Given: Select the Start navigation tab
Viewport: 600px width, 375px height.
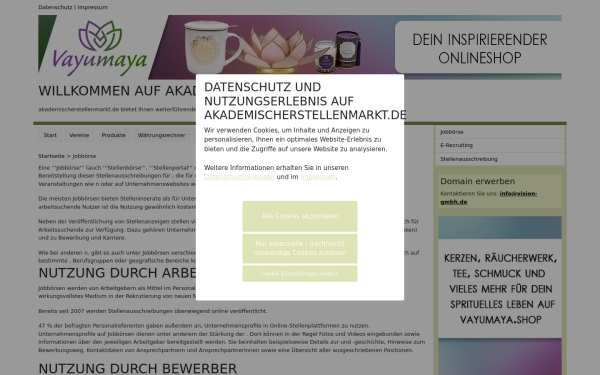Looking at the screenshot, I should [50, 135].
